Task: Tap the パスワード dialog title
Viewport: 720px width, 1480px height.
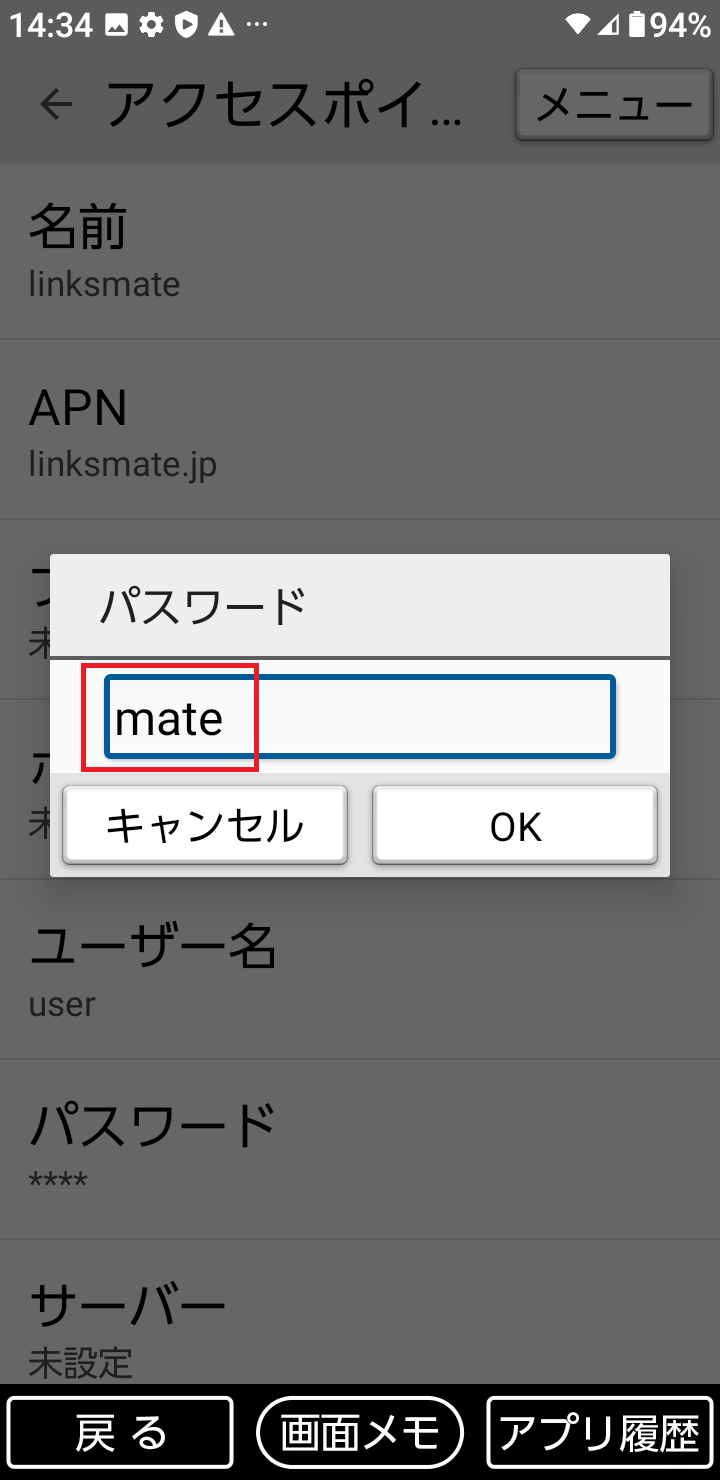Action: point(202,607)
